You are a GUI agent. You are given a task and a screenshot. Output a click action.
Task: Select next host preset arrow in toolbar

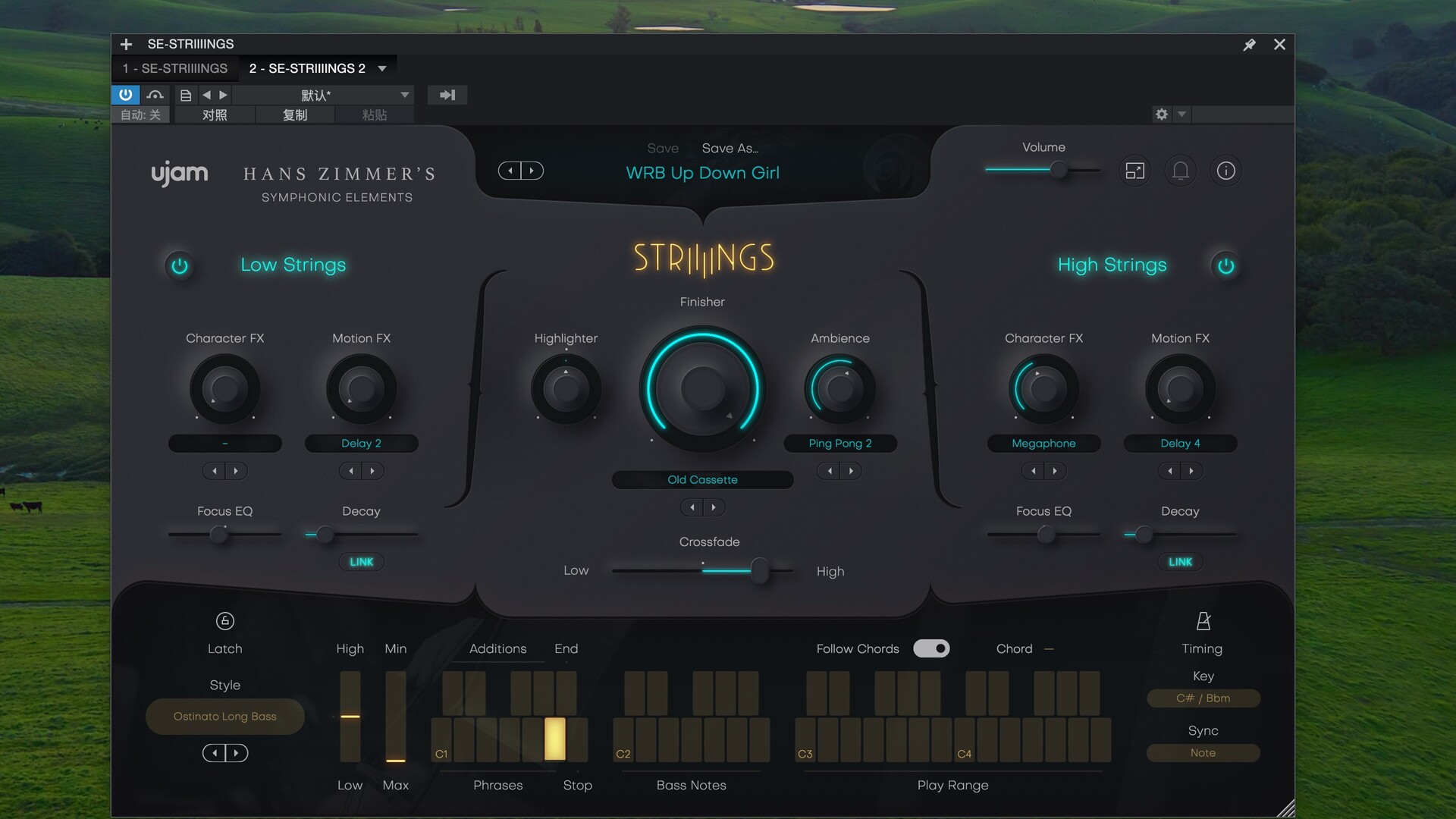coord(223,95)
